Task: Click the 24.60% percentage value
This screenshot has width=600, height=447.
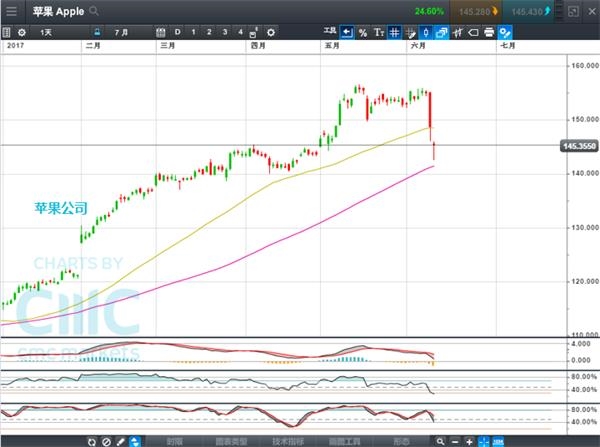Action: (x=429, y=11)
